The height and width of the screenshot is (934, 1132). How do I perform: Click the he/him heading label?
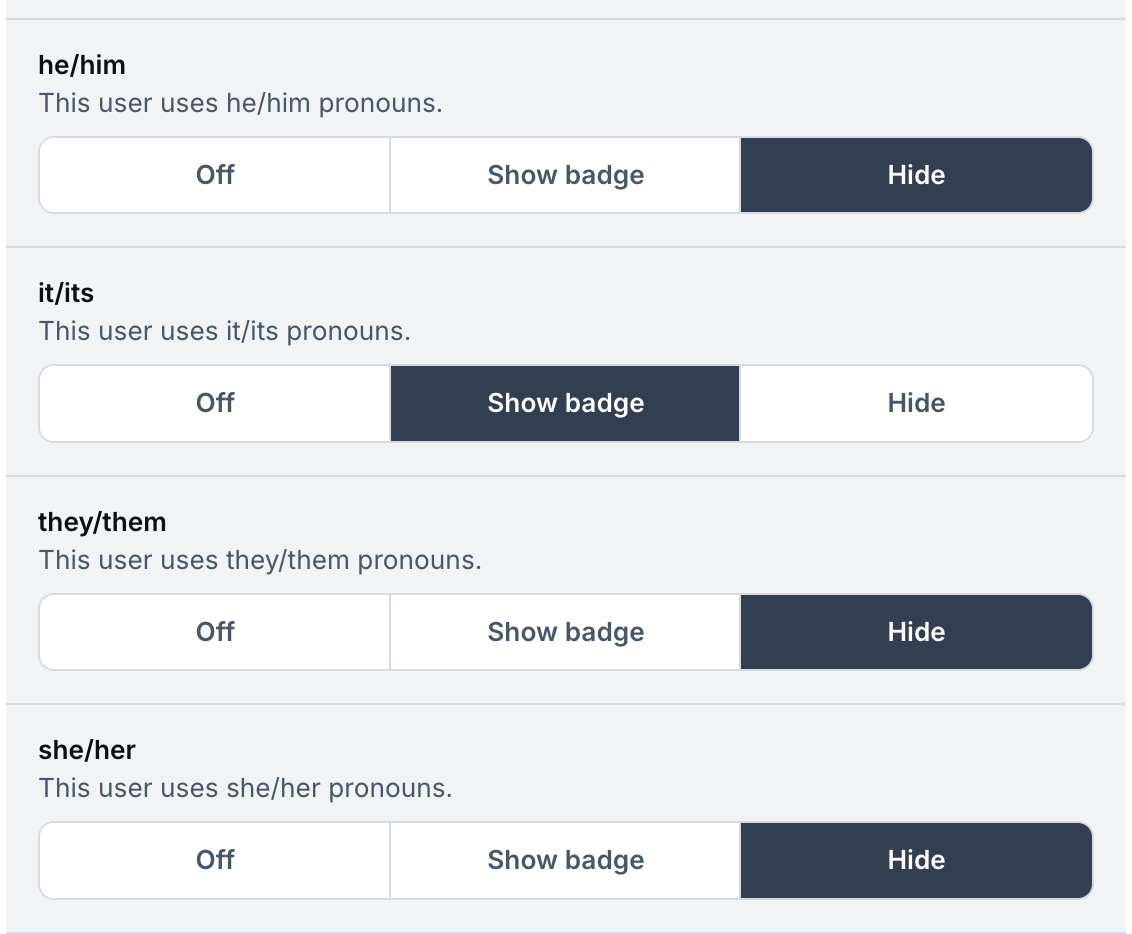pyautogui.click(x=82, y=66)
